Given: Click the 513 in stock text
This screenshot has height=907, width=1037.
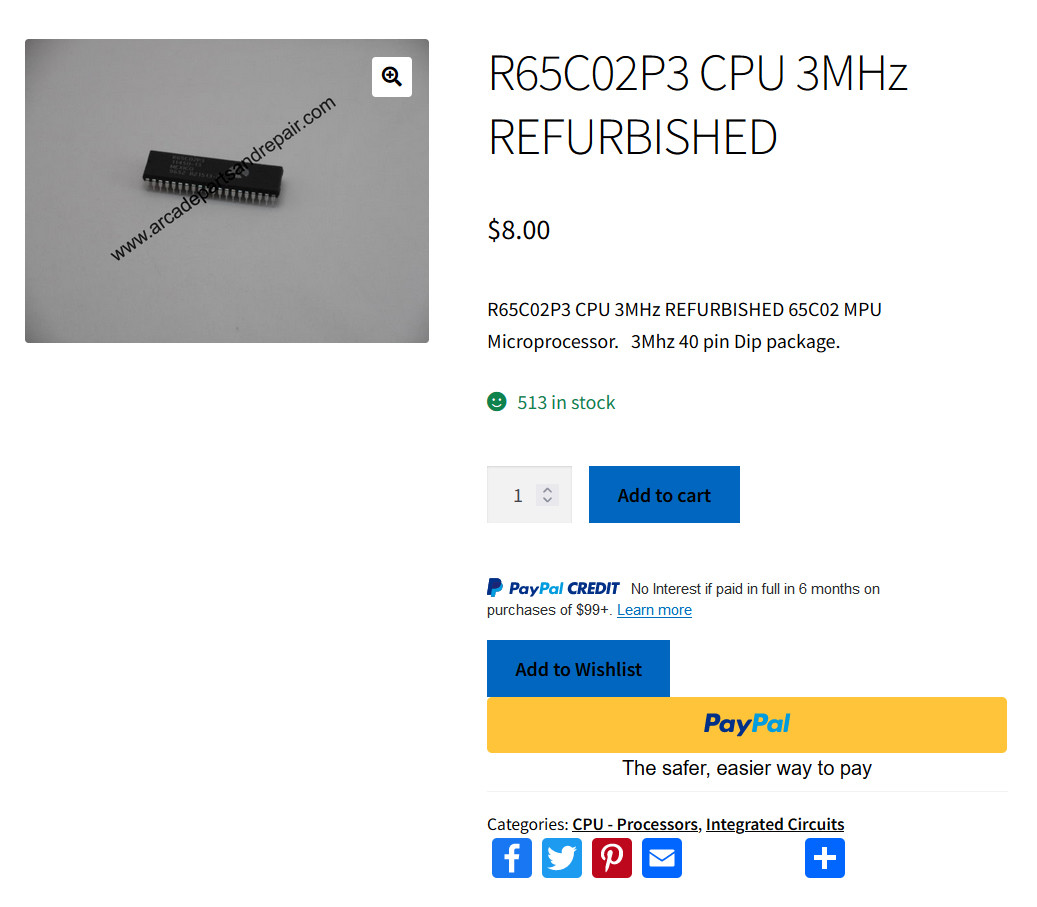Looking at the screenshot, I should point(566,402).
